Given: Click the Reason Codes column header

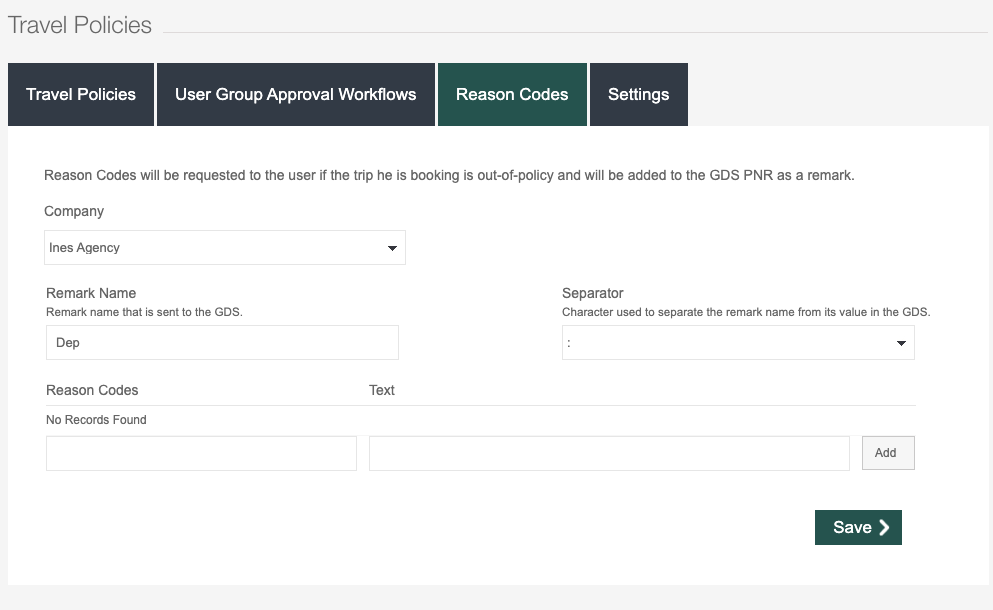Looking at the screenshot, I should (x=92, y=390).
